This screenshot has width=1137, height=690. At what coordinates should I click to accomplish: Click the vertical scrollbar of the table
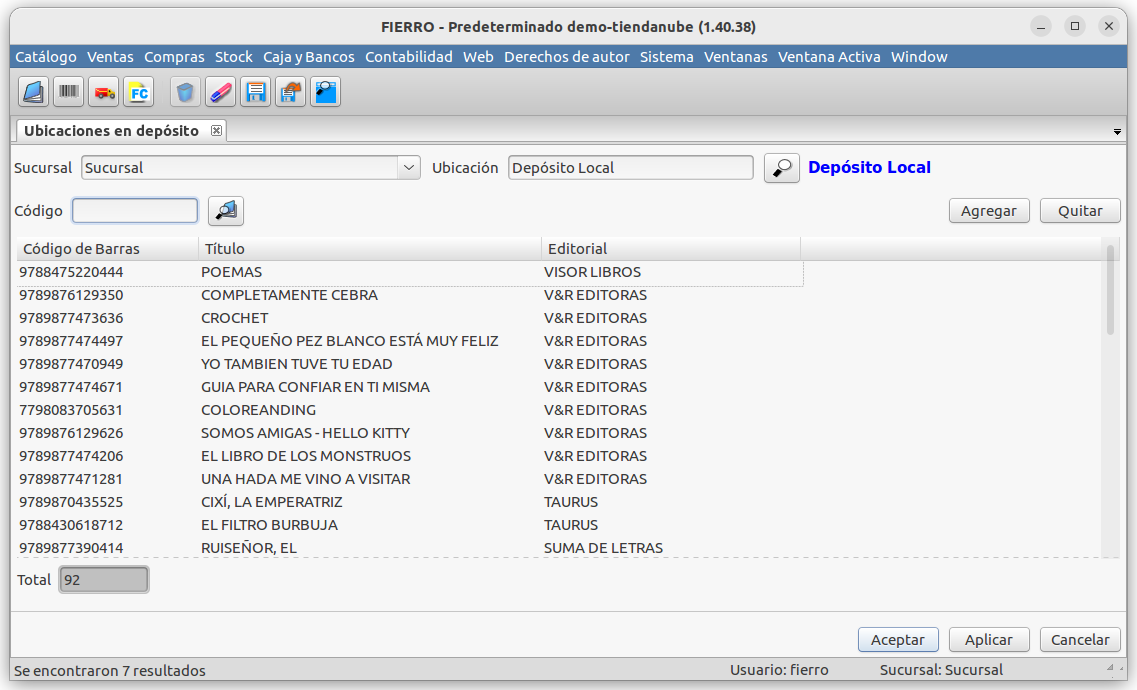(1110, 290)
